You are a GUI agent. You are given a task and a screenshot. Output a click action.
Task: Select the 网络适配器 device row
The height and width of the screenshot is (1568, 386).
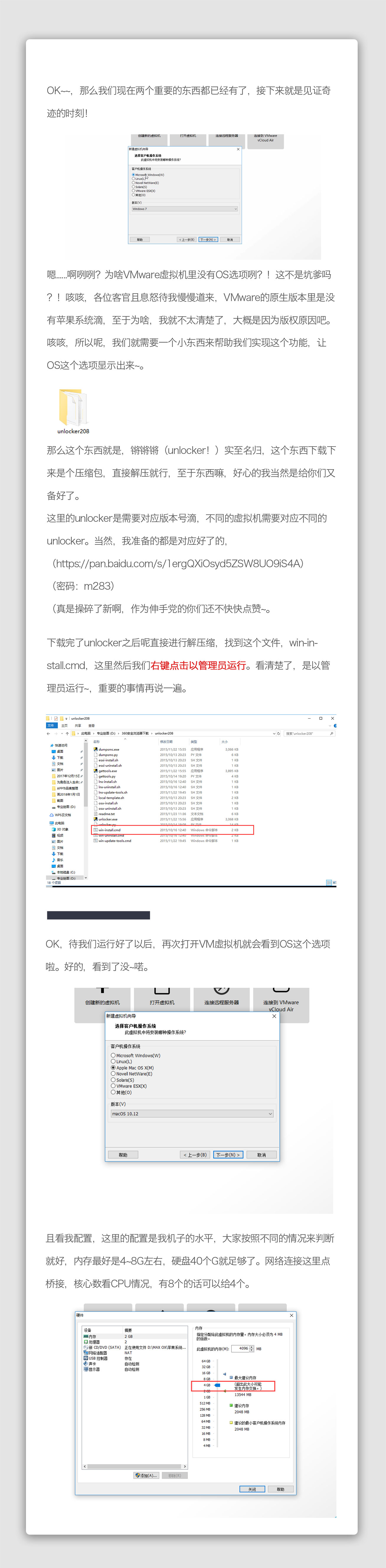(x=134, y=1353)
